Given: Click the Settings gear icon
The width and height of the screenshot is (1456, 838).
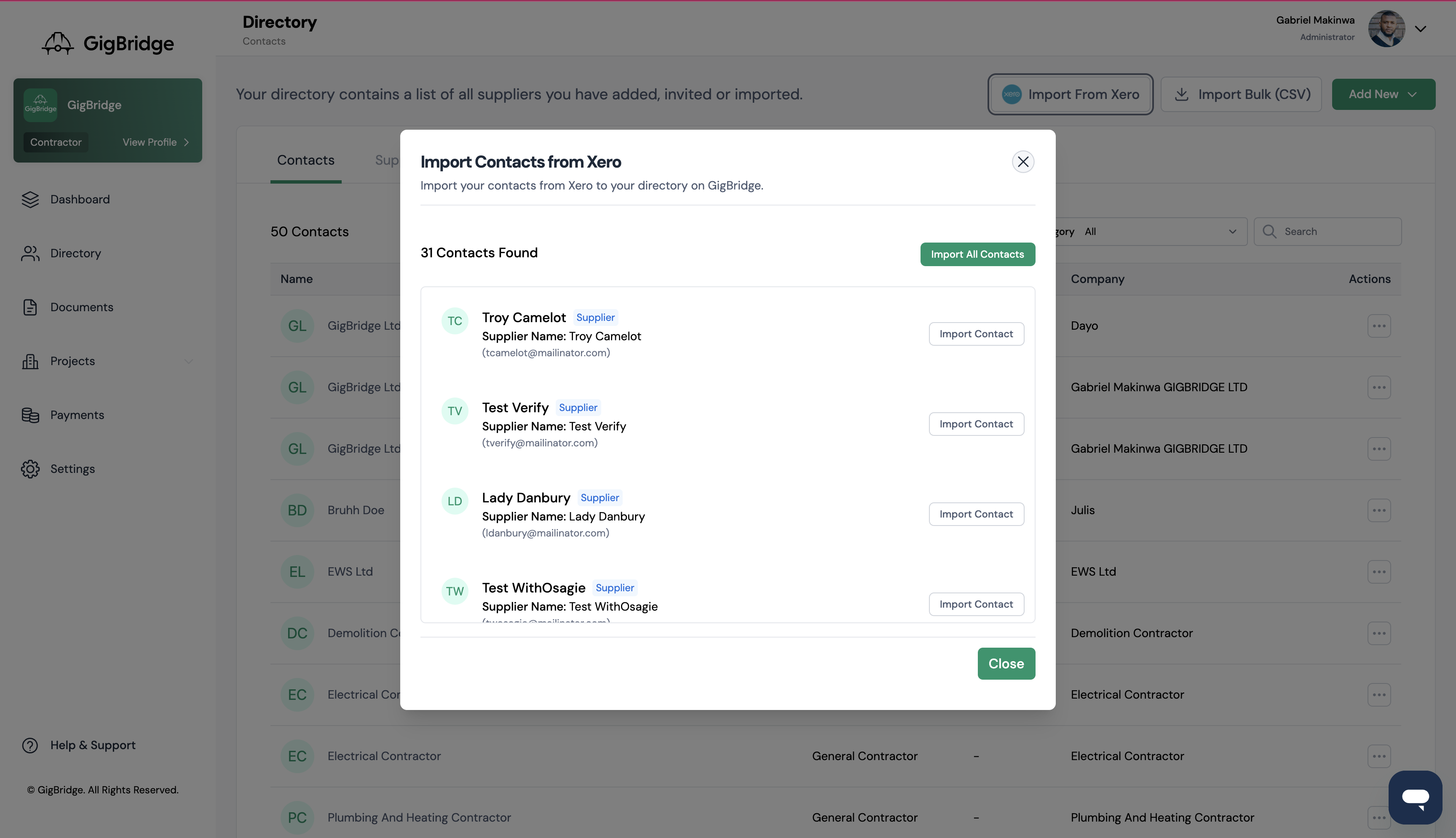Looking at the screenshot, I should (30, 469).
